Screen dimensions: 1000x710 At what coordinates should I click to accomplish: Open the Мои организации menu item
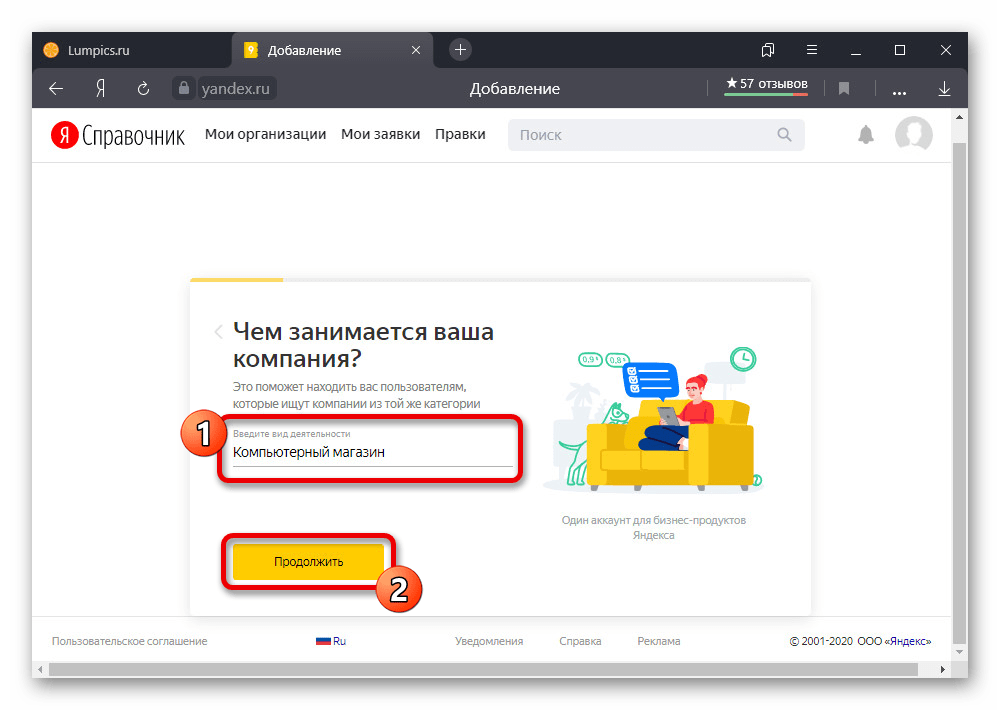point(265,135)
